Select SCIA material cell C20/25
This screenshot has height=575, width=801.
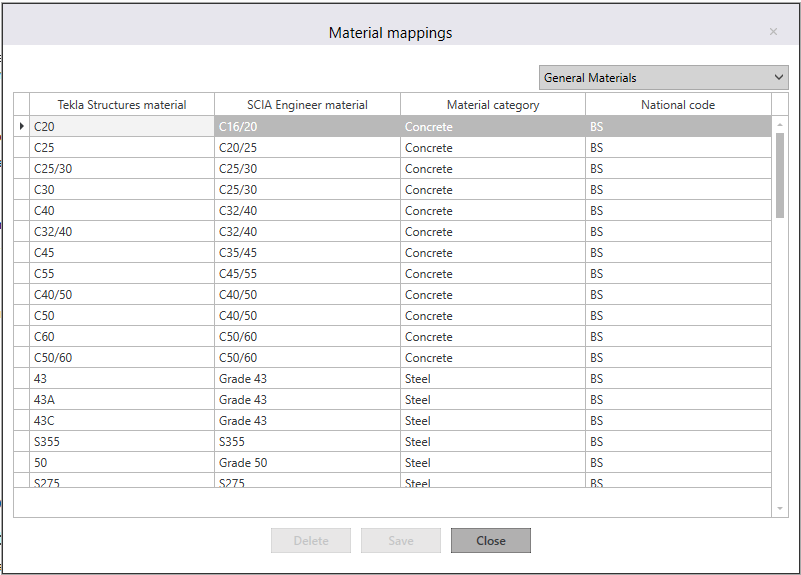[308, 148]
